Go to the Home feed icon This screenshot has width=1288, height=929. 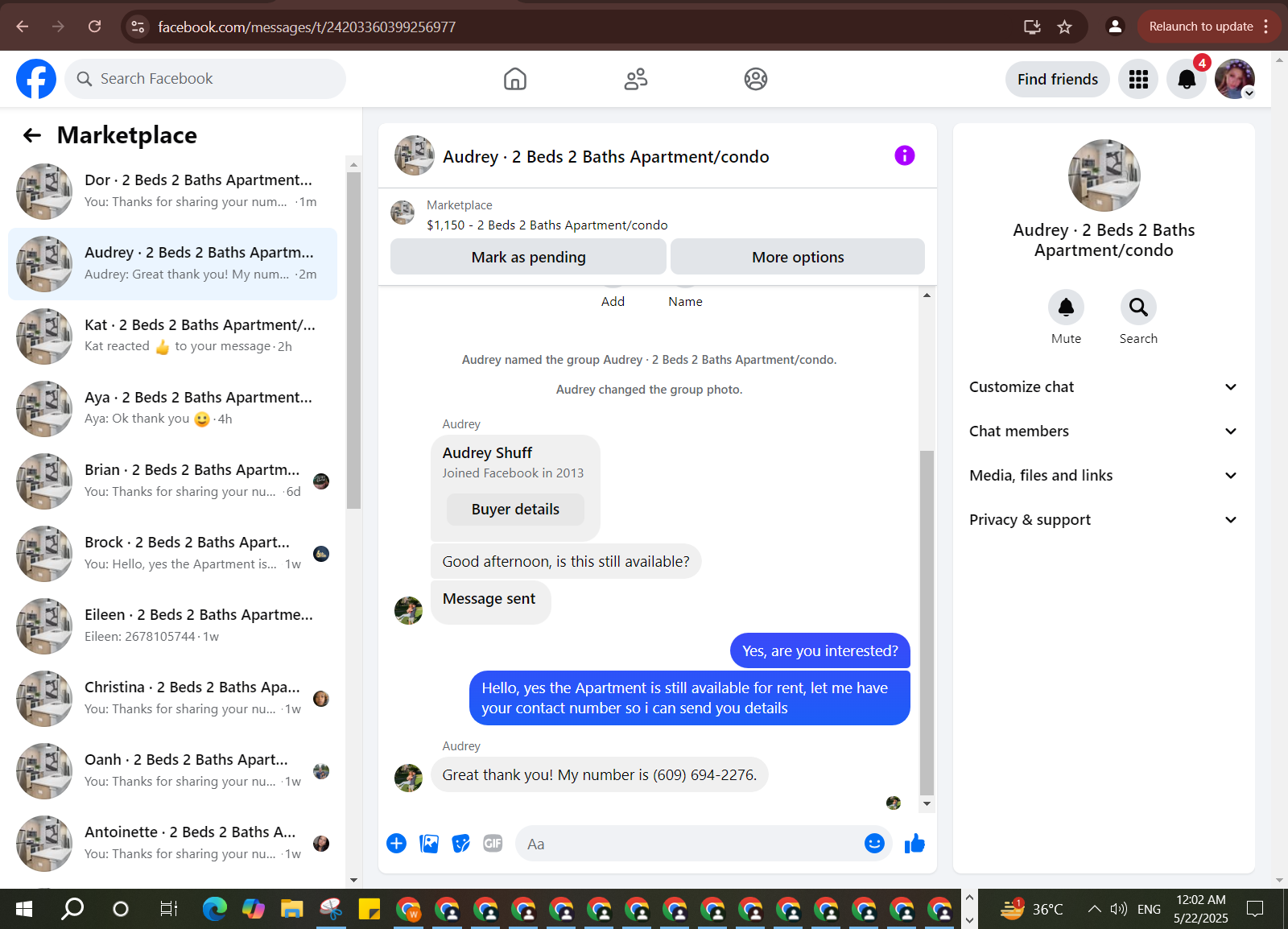[515, 79]
